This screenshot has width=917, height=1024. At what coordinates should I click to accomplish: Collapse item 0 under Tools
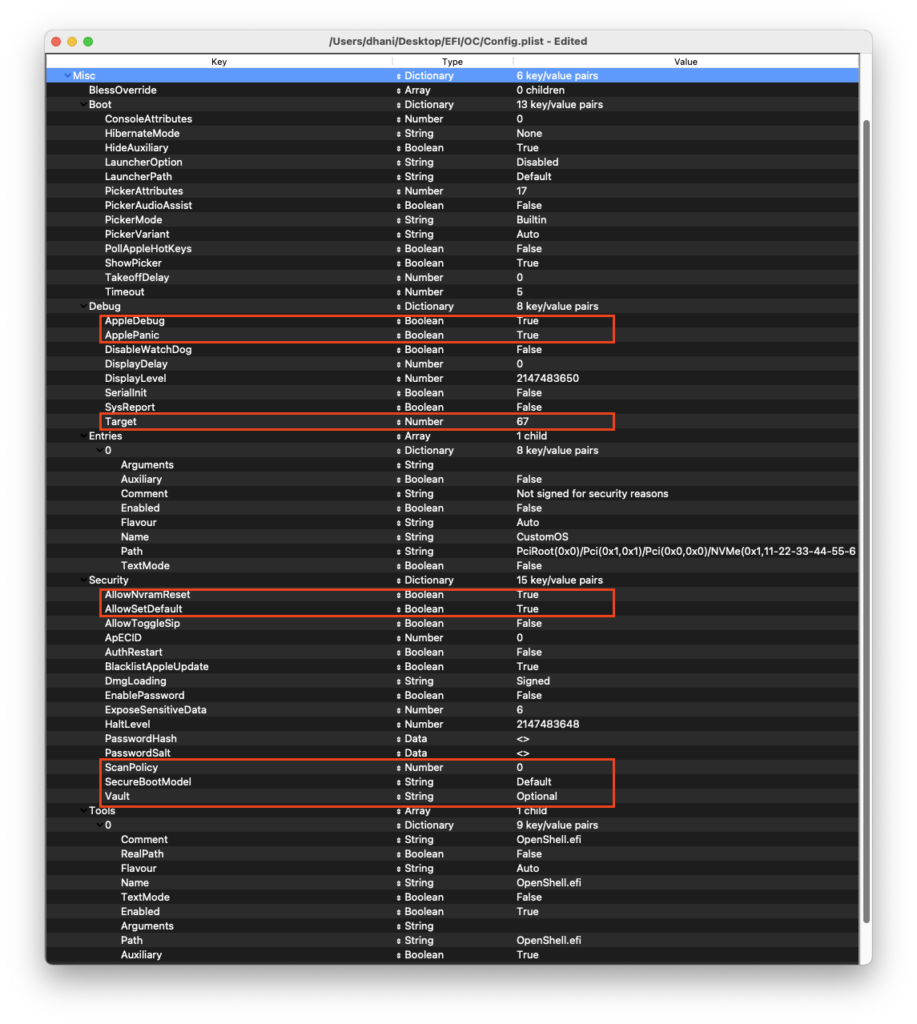99,825
